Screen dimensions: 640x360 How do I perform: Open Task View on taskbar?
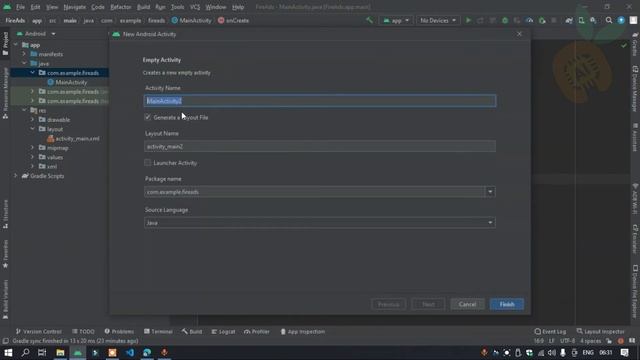[42, 353]
